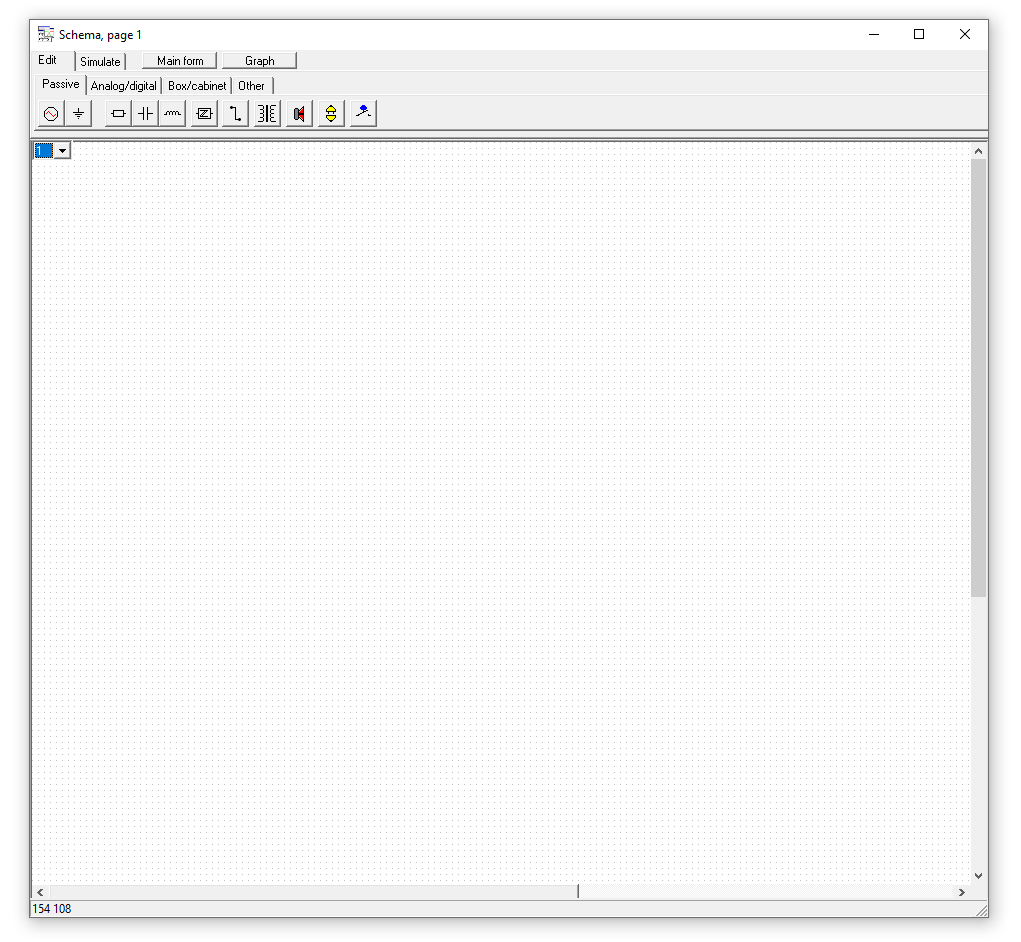Click the Main form button
Image resolution: width=1021 pixels, height=942 pixels.
[x=180, y=61]
